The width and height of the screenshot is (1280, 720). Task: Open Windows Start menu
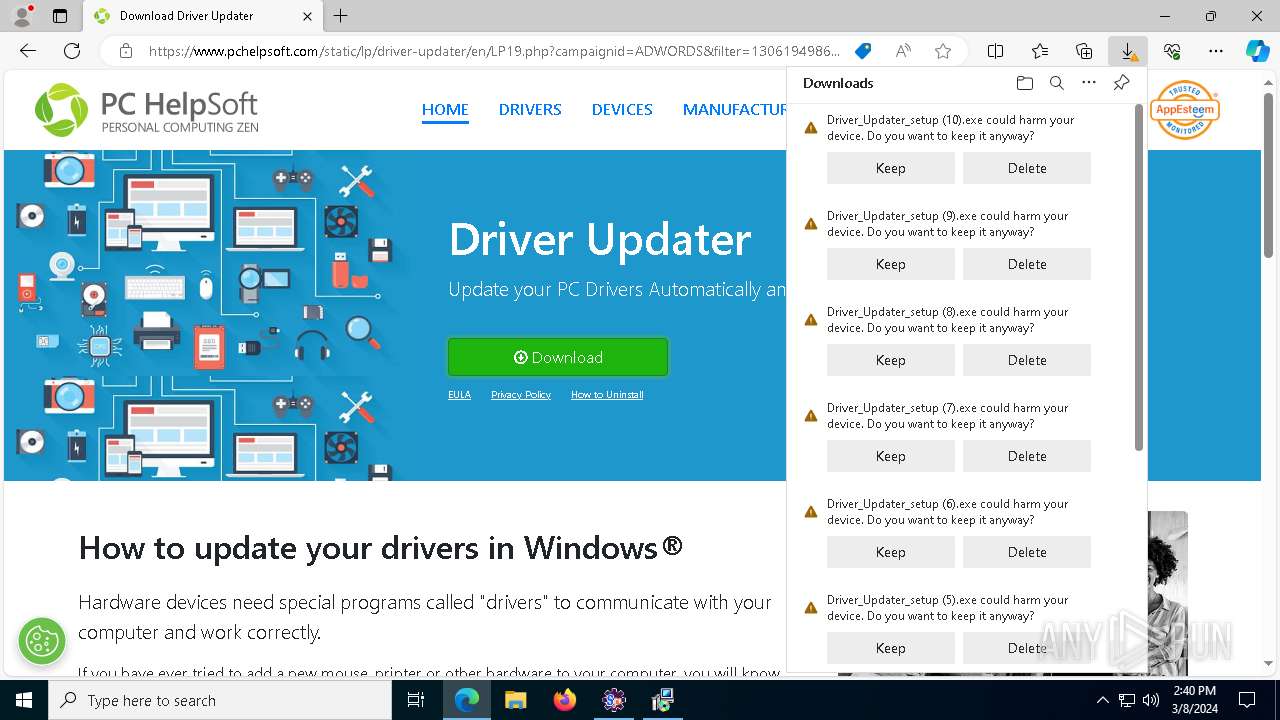point(24,700)
